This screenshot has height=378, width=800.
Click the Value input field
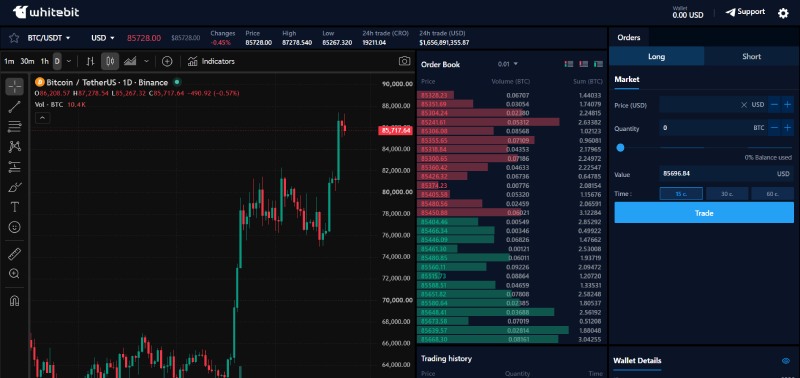point(726,174)
